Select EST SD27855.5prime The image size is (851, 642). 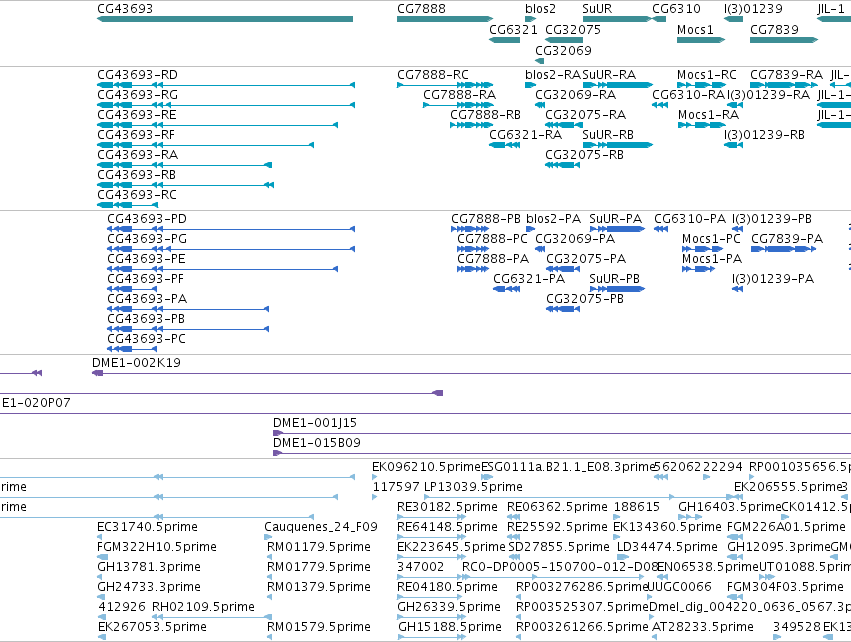[559, 547]
